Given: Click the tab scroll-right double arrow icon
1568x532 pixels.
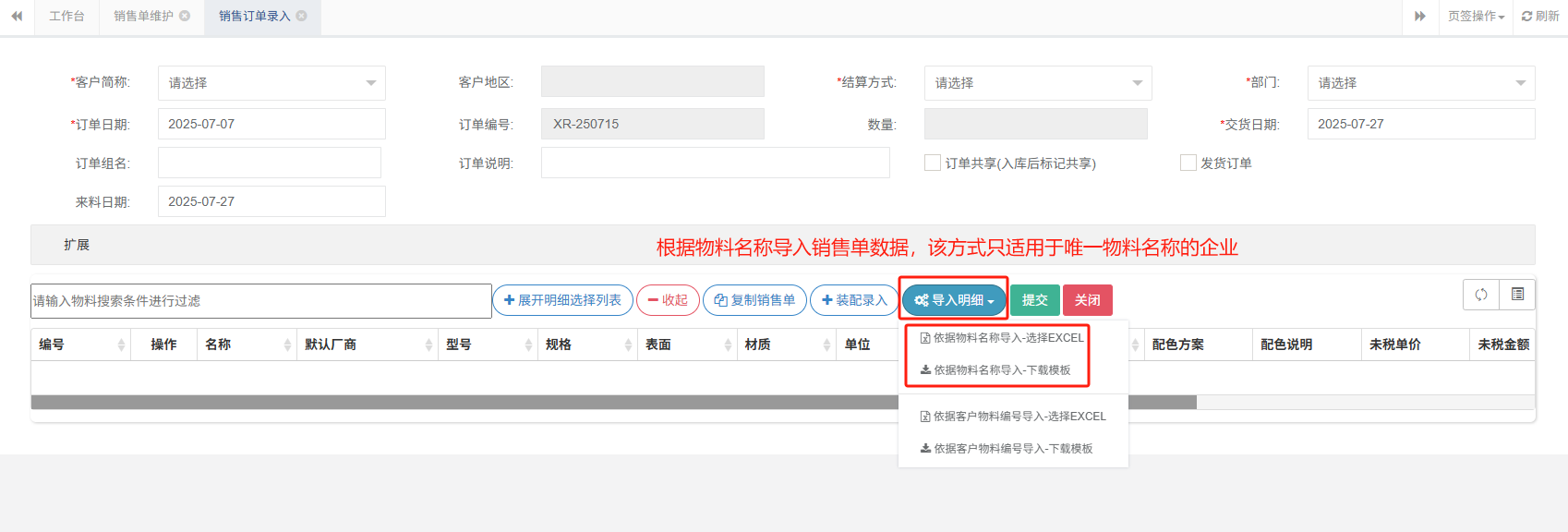Looking at the screenshot, I should 1420,16.
